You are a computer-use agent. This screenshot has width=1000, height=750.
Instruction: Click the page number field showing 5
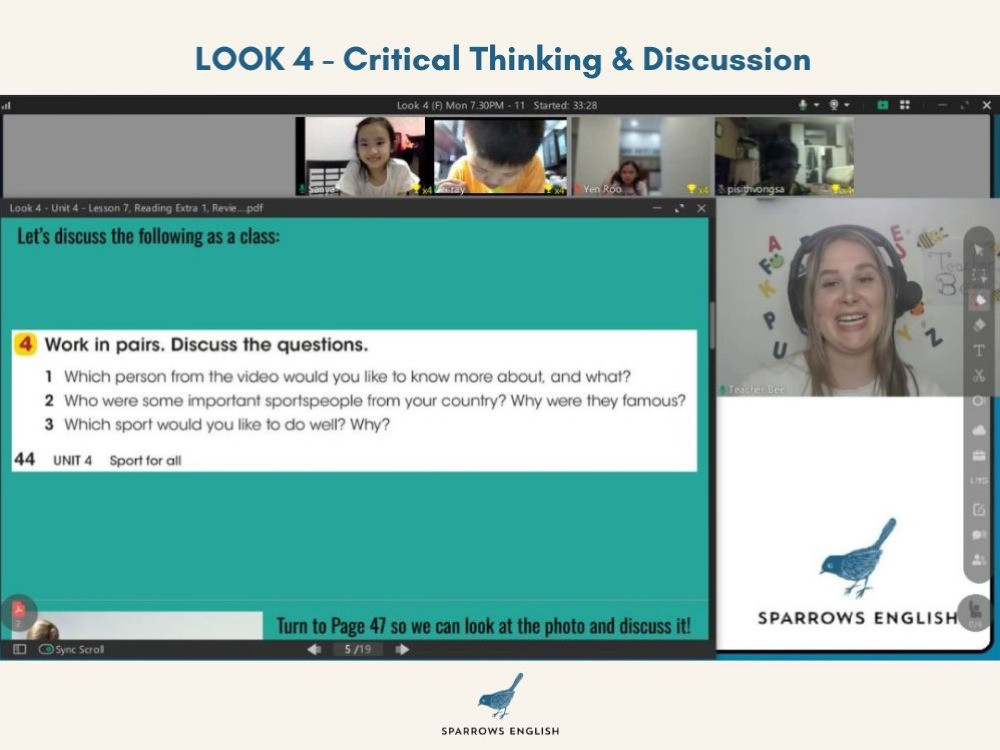(x=349, y=649)
